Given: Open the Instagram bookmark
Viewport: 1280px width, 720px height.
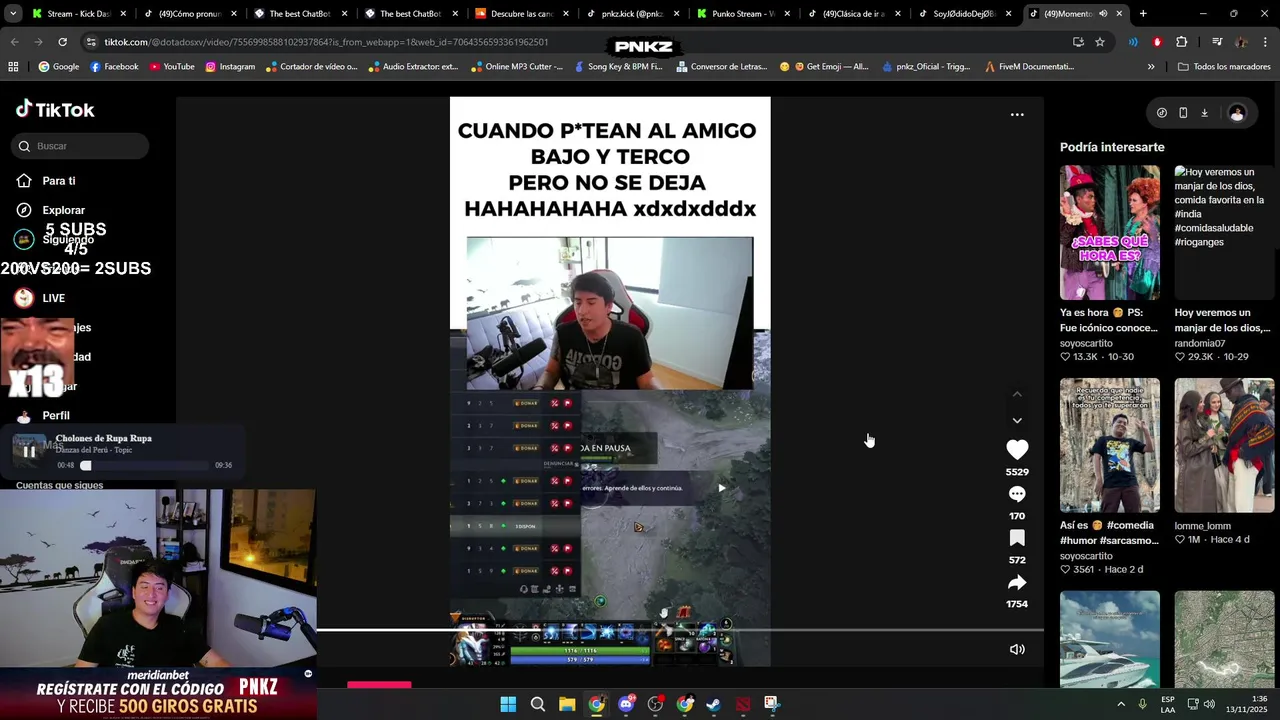Looking at the screenshot, I should (x=230, y=67).
